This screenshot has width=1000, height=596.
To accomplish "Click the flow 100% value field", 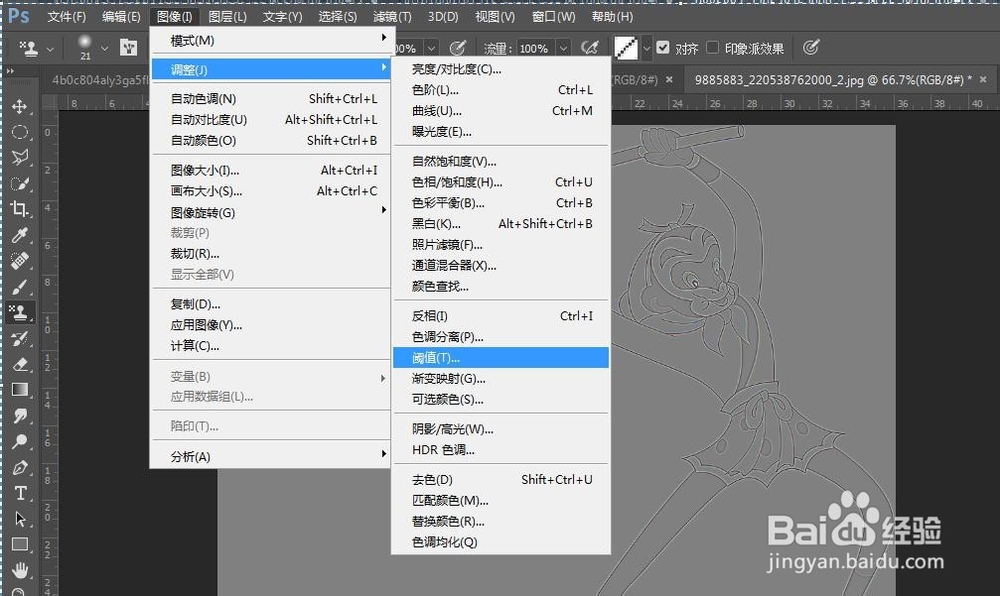I will tap(534, 48).
